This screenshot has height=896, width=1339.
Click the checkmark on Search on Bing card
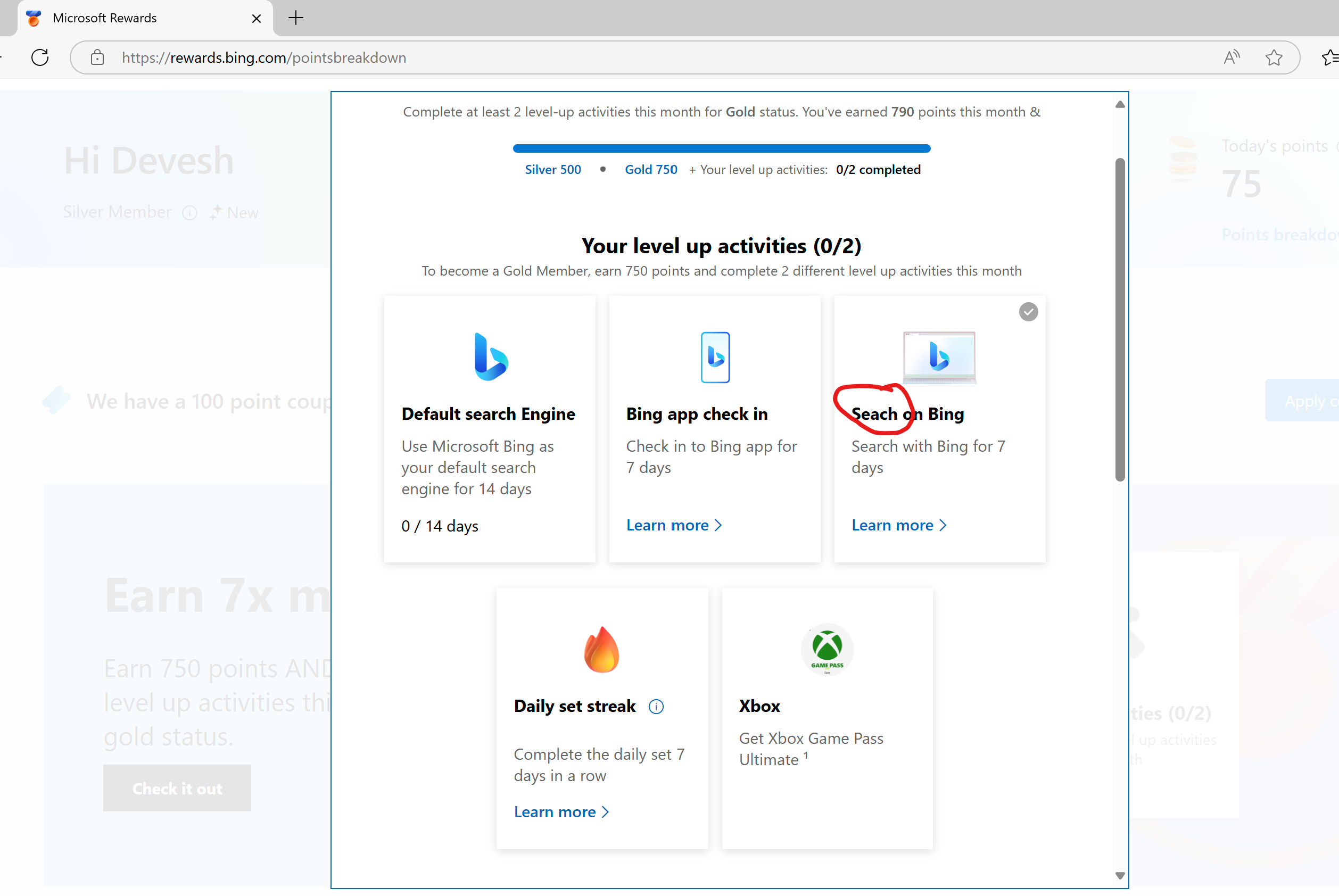click(x=1028, y=312)
